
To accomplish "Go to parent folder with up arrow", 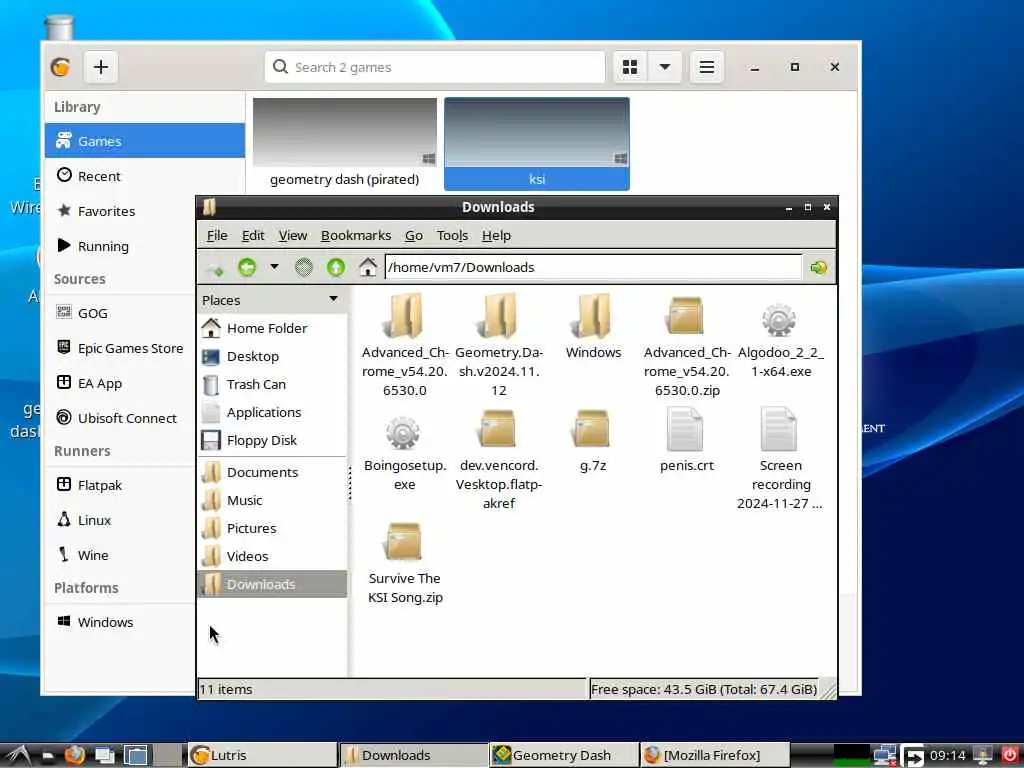I will 336,267.
